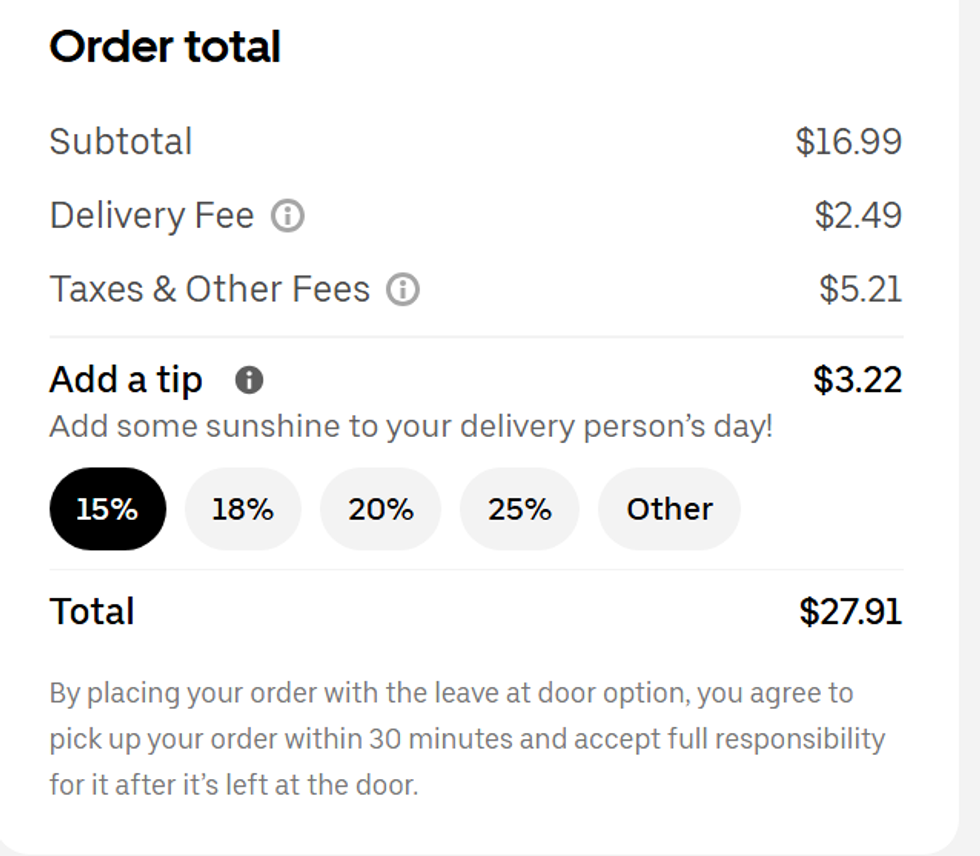Click the Subtotal label
This screenshot has width=980, height=856.
pos(121,141)
